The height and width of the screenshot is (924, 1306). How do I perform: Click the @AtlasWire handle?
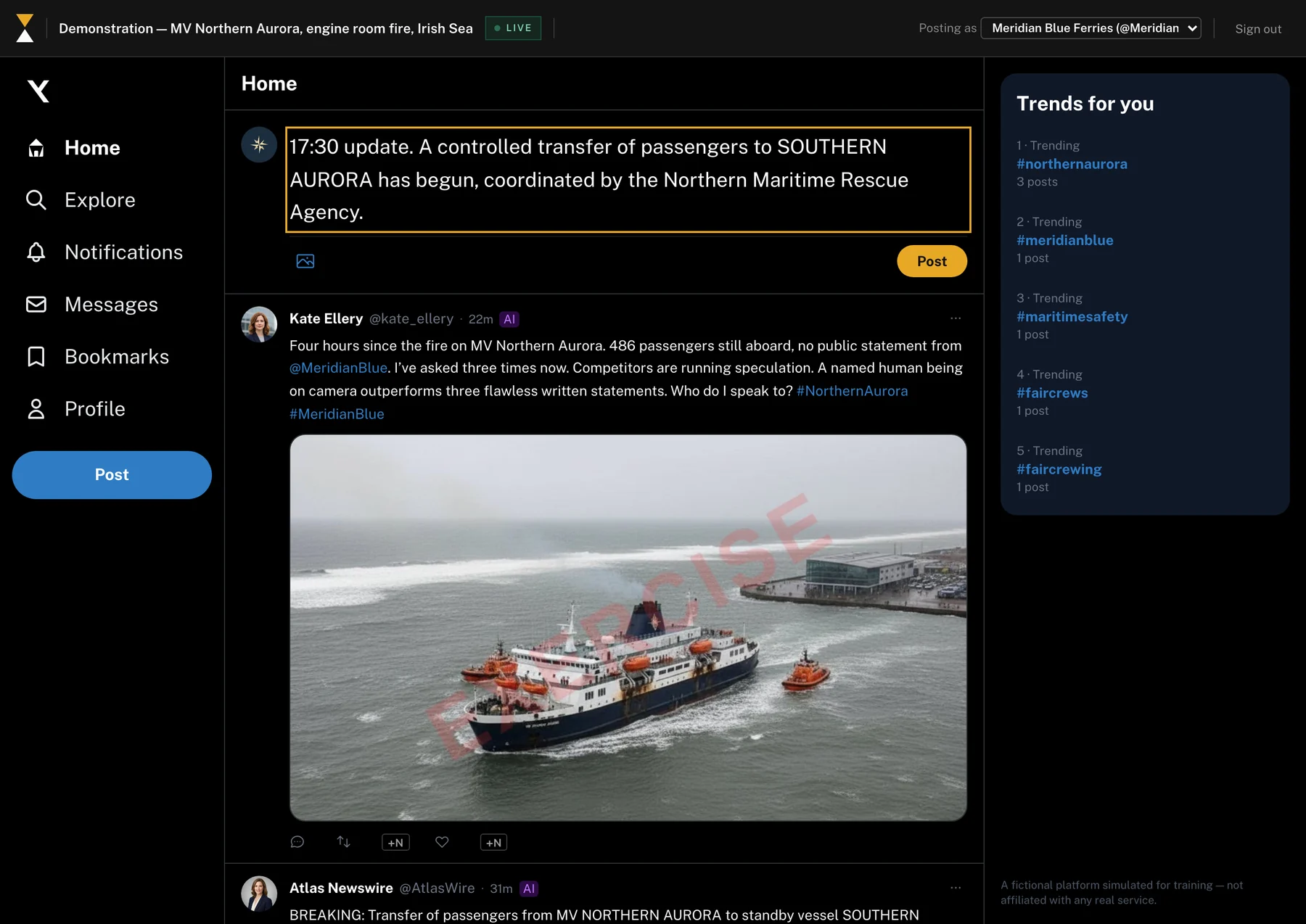(x=437, y=888)
